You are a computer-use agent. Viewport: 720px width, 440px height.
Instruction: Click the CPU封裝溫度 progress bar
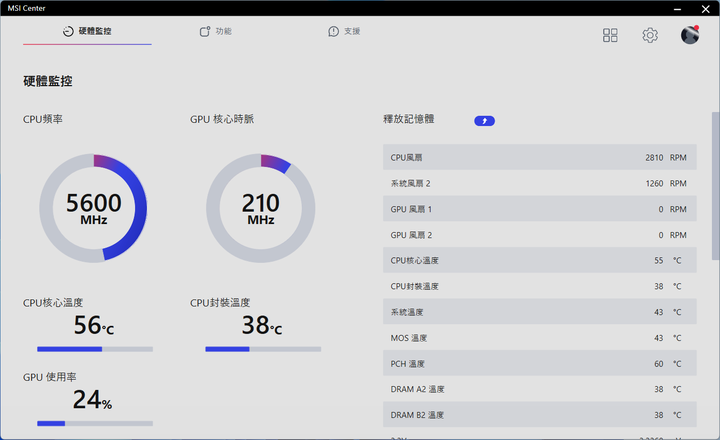[263, 349]
